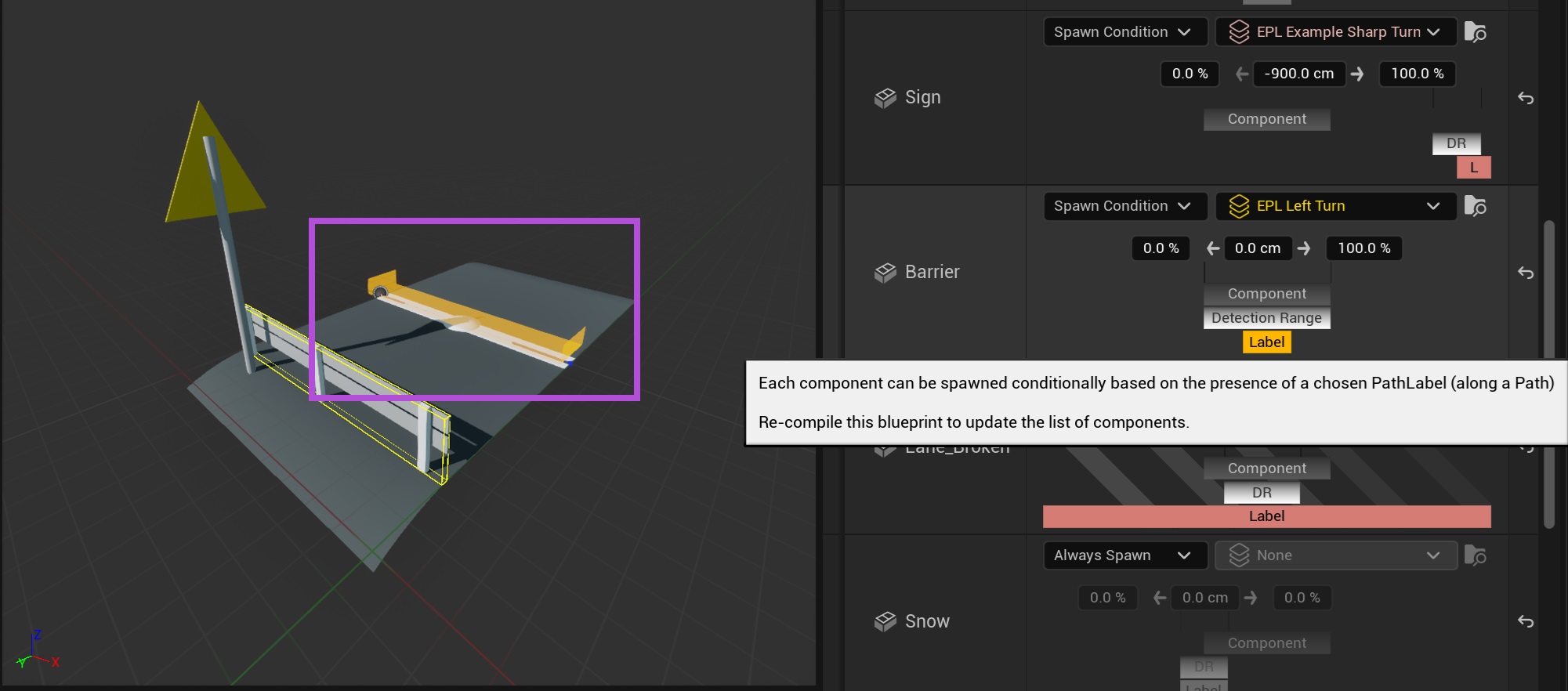Click the component icon beside Sign

[x=885, y=98]
